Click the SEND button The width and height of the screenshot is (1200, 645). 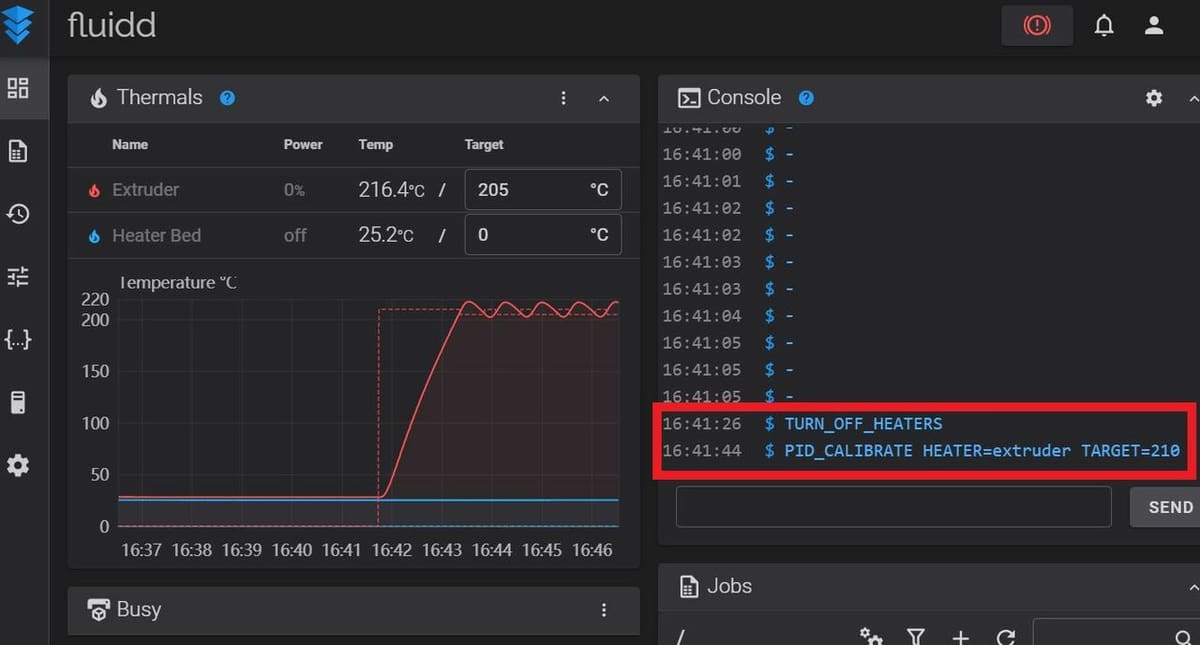tap(1168, 507)
